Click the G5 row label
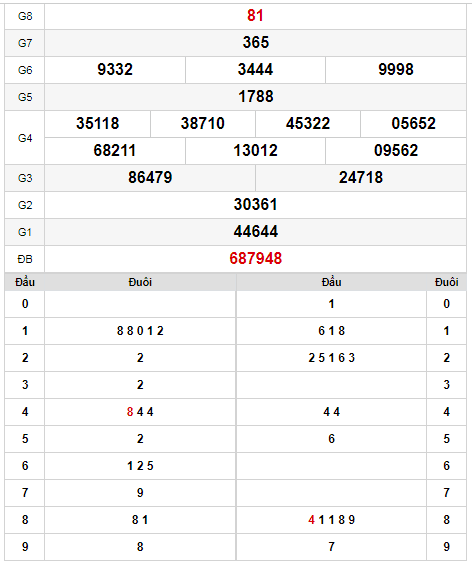The height and width of the screenshot is (563, 472). coord(25,97)
